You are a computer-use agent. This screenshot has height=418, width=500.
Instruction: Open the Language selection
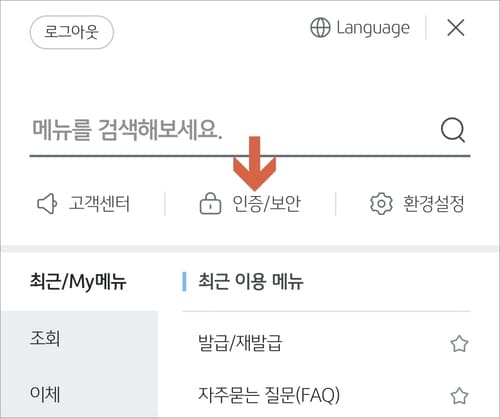click(360, 28)
